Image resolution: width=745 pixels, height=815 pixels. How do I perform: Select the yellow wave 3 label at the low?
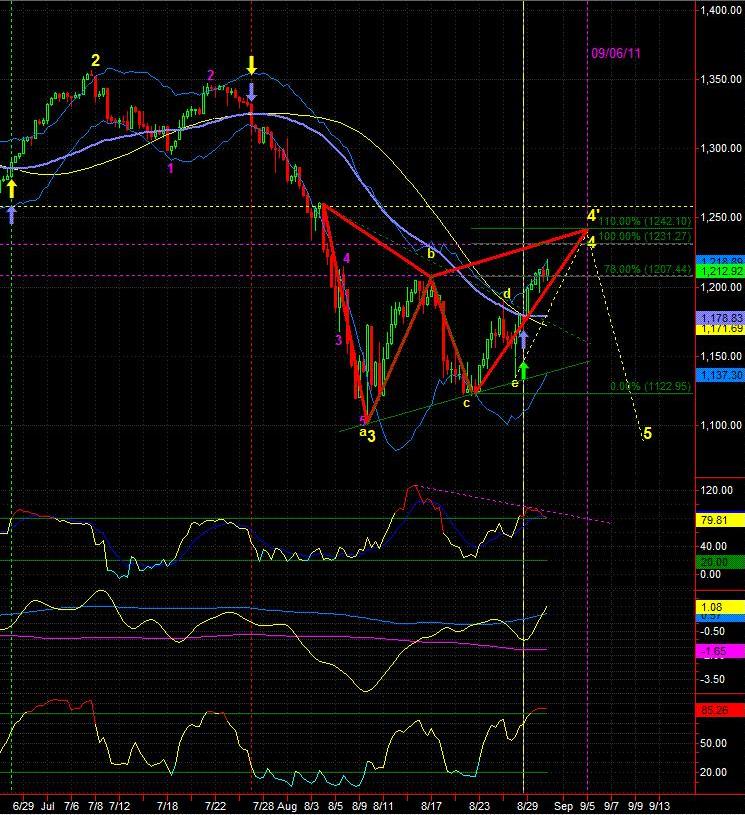click(x=370, y=435)
